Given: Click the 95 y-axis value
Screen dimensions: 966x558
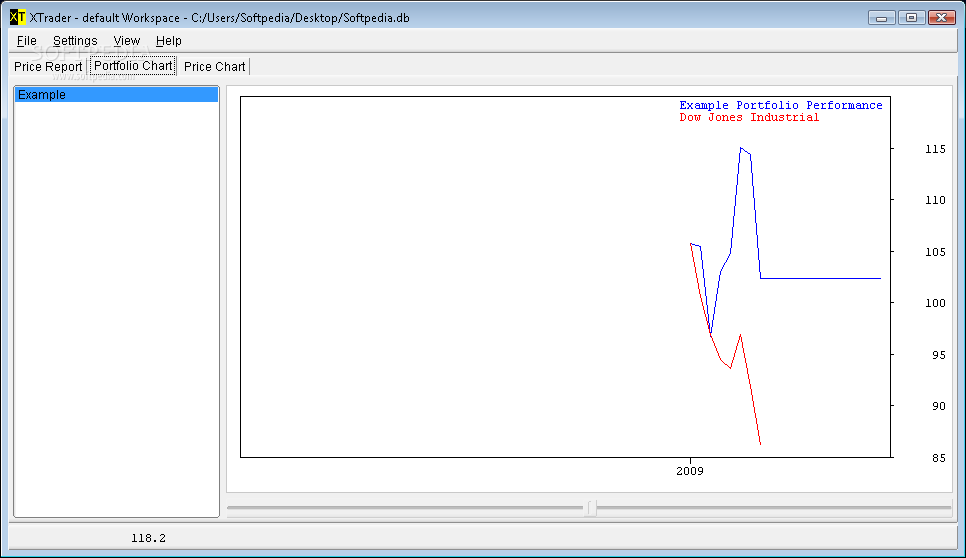Looking at the screenshot, I should tap(938, 355).
